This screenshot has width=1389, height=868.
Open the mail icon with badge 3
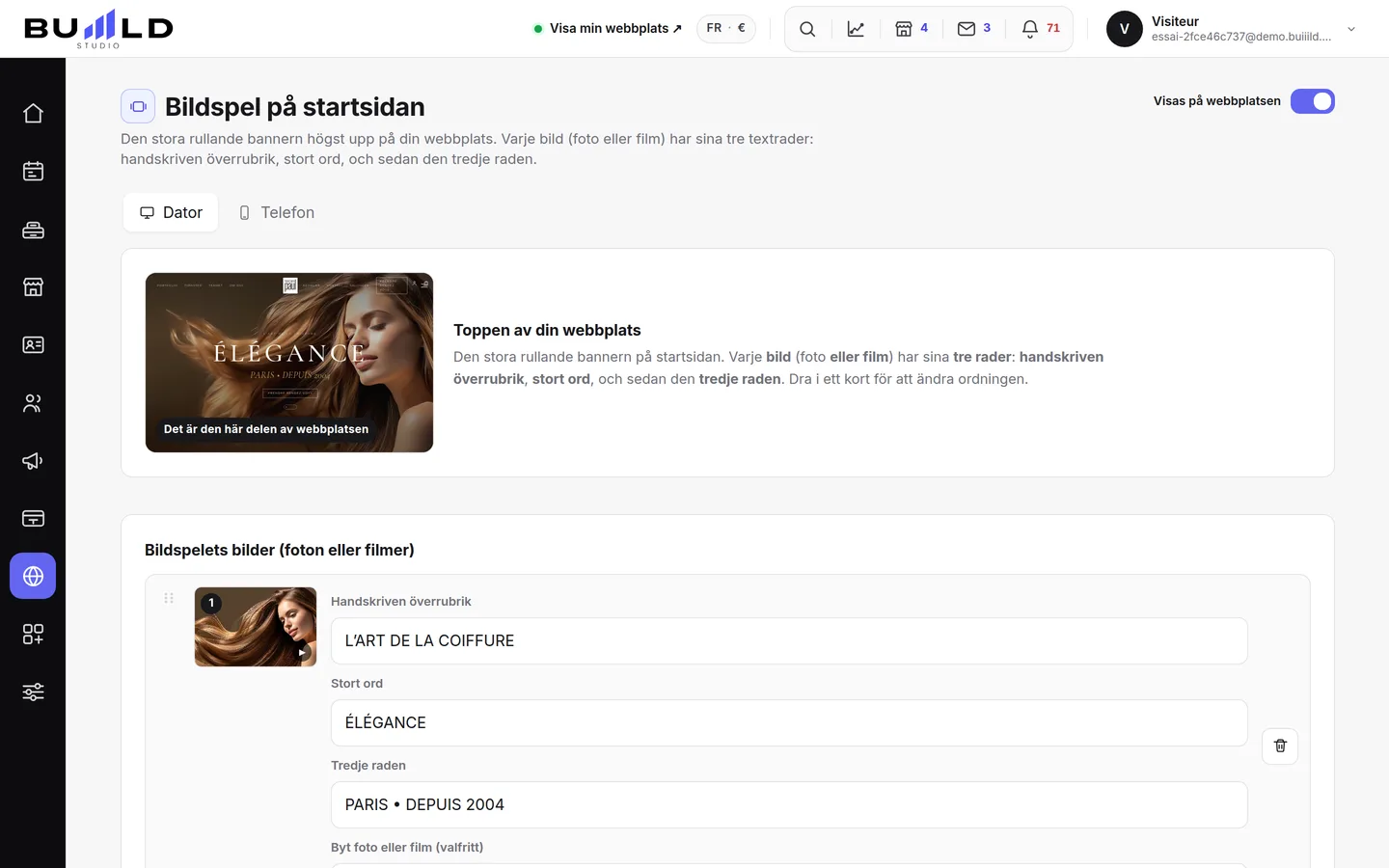coord(974,29)
